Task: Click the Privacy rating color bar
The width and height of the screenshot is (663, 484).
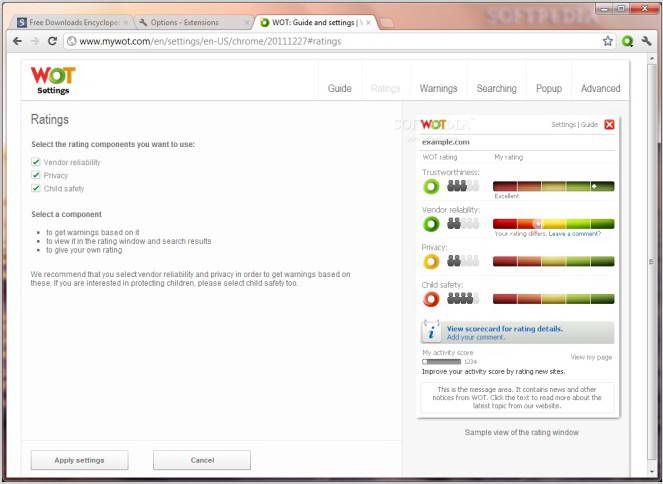Action: tap(553, 262)
